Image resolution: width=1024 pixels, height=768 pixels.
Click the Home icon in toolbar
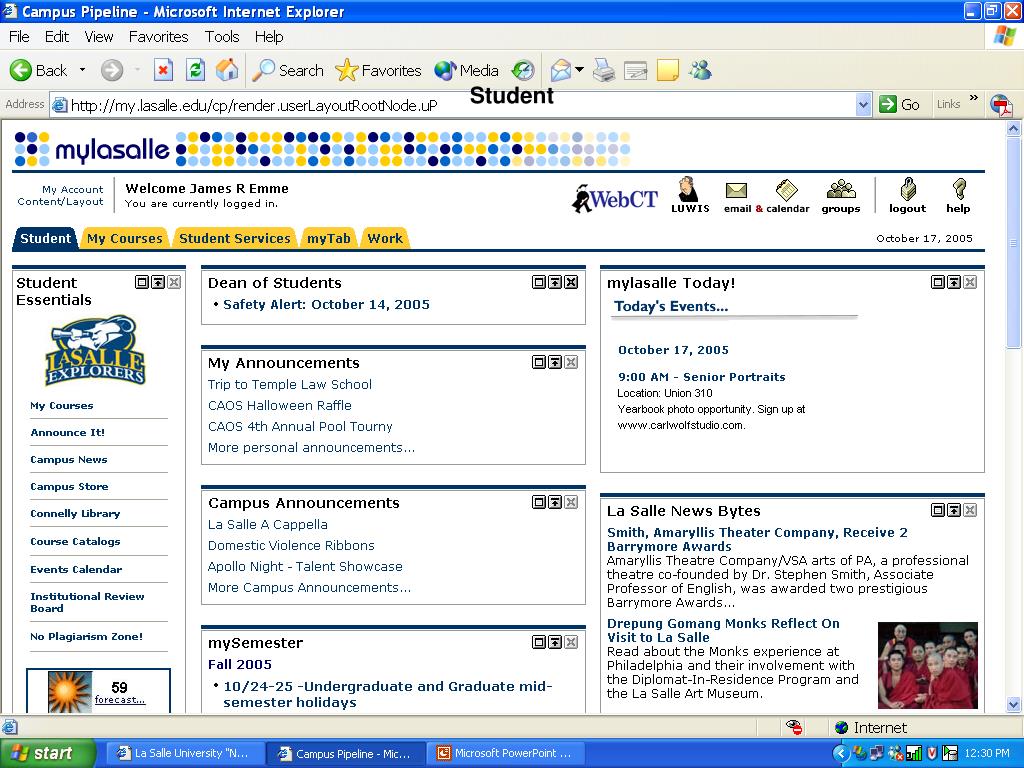point(227,70)
